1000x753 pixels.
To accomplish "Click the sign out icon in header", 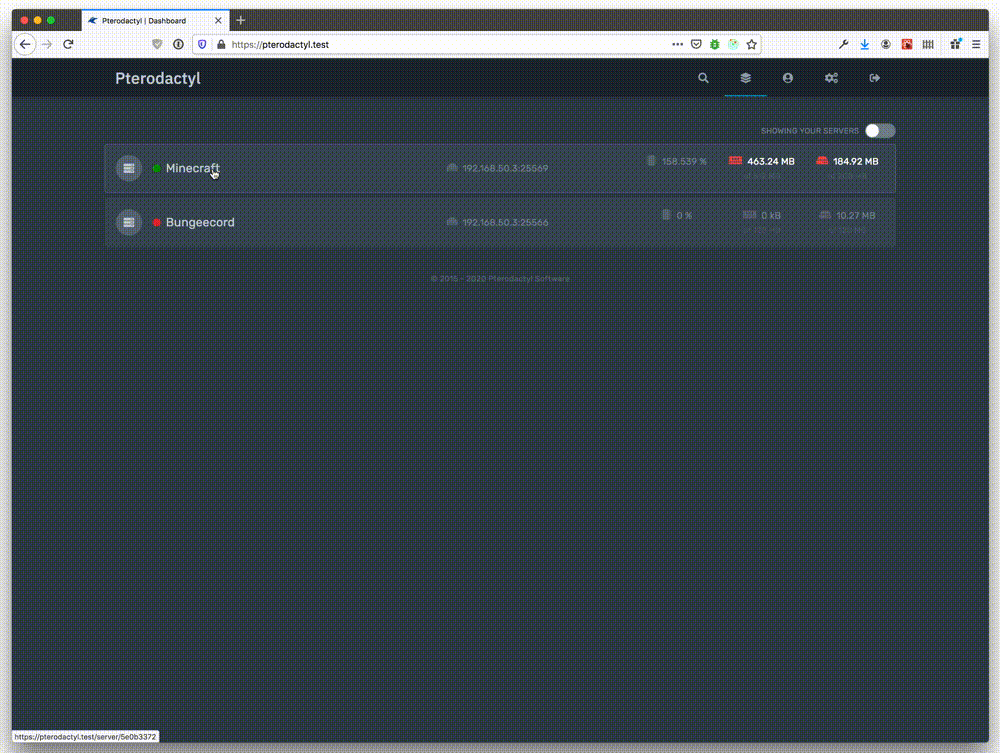I will (x=875, y=78).
